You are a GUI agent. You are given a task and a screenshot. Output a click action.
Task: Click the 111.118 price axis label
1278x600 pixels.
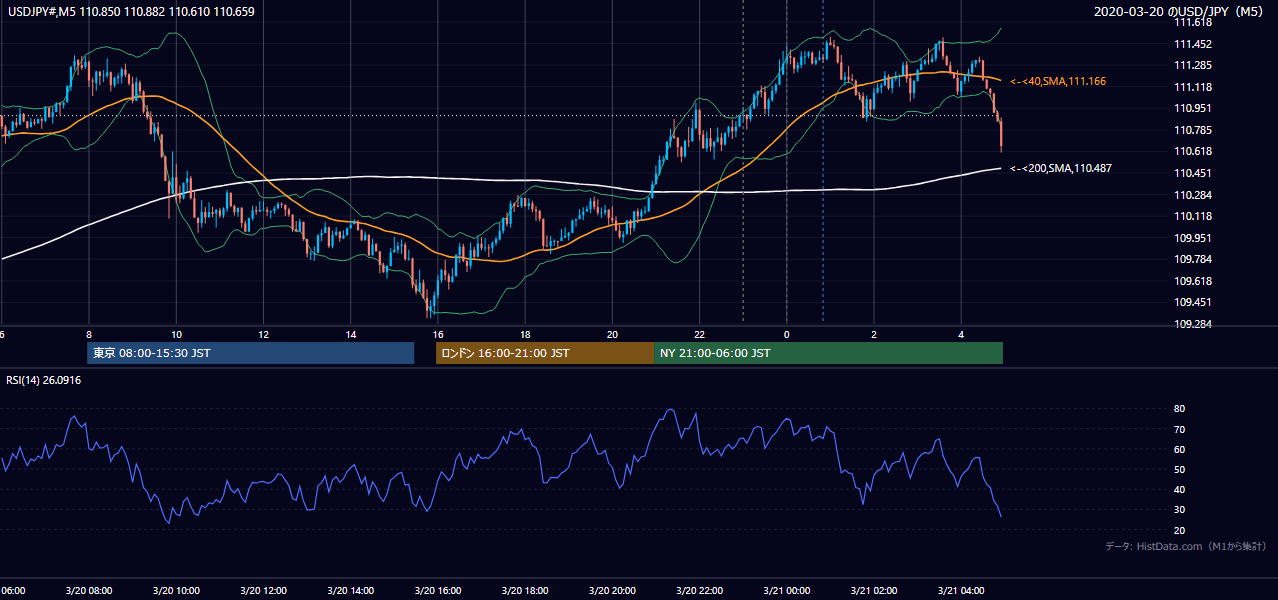1193,87
